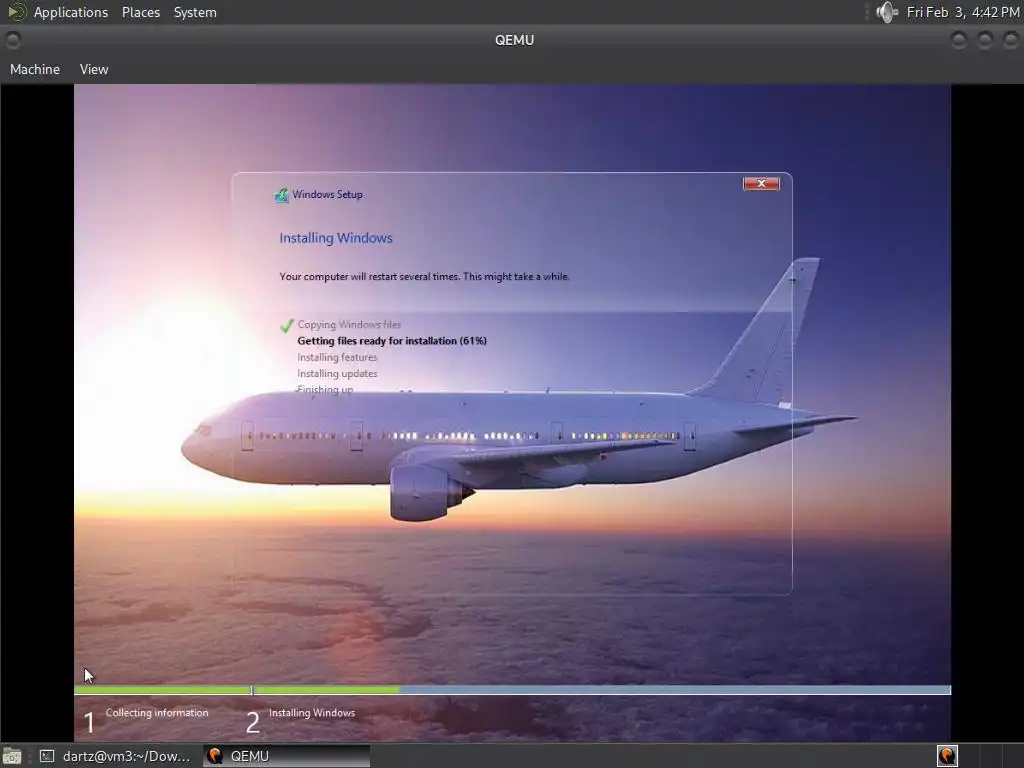This screenshot has height=768, width=1024.
Task: Open QEMU's Machine menu
Action: click(35, 69)
